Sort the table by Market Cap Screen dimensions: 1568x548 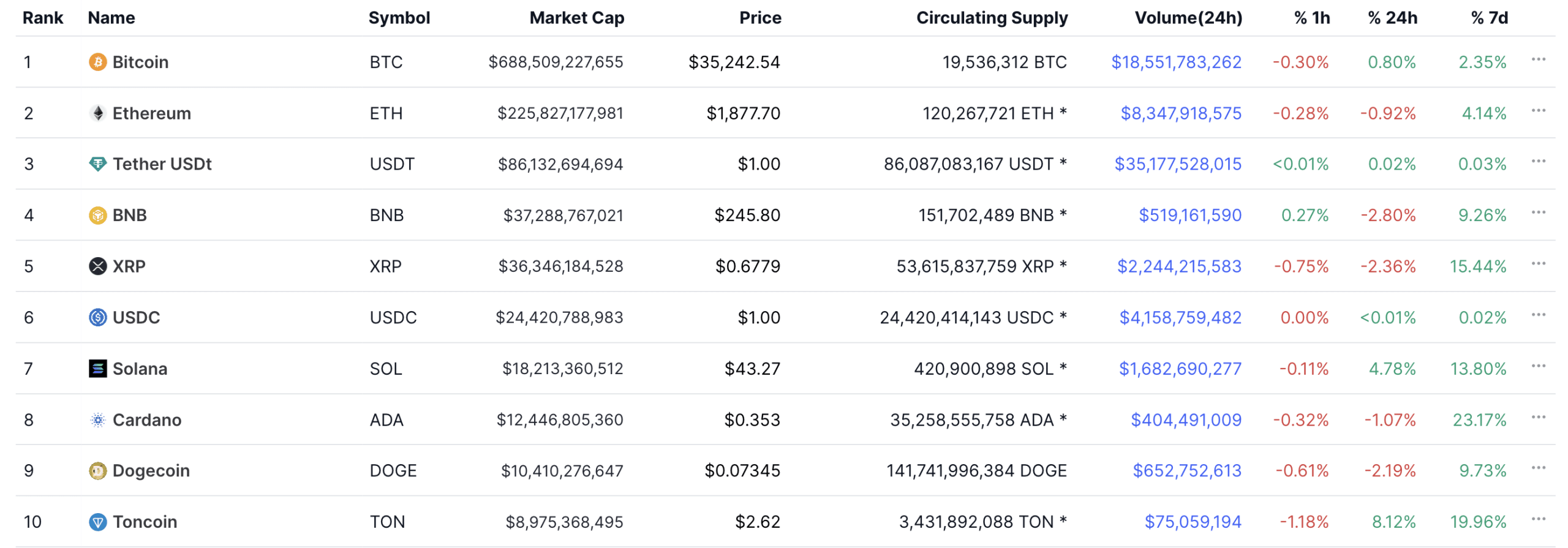click(576, 18)
